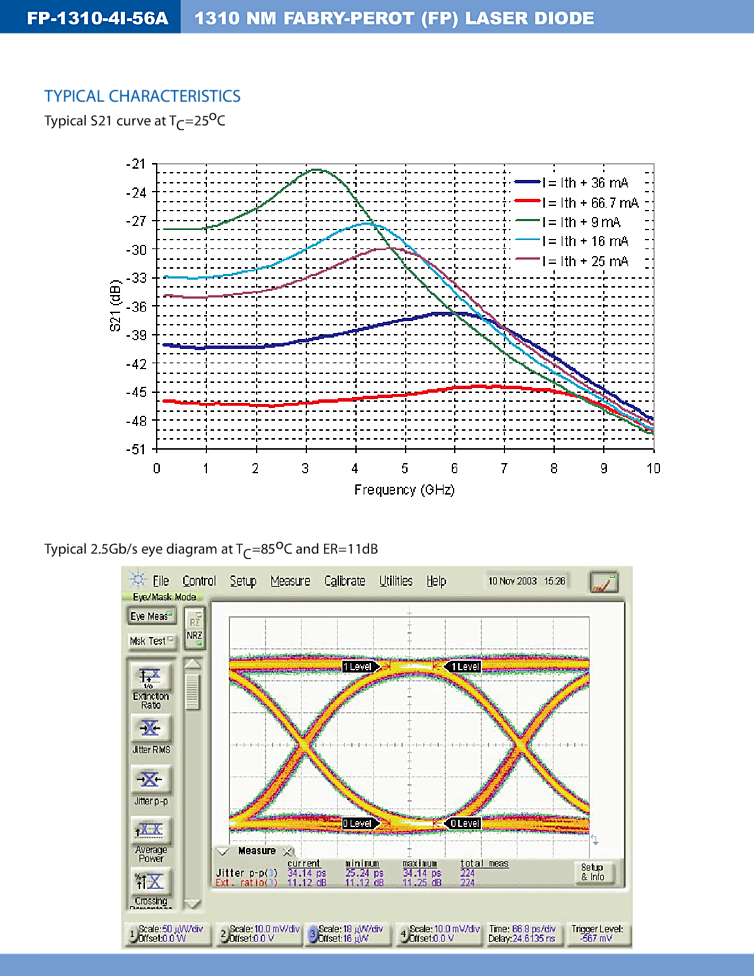Choose the Jitter p-p measurement icon

tap(150, 780)
